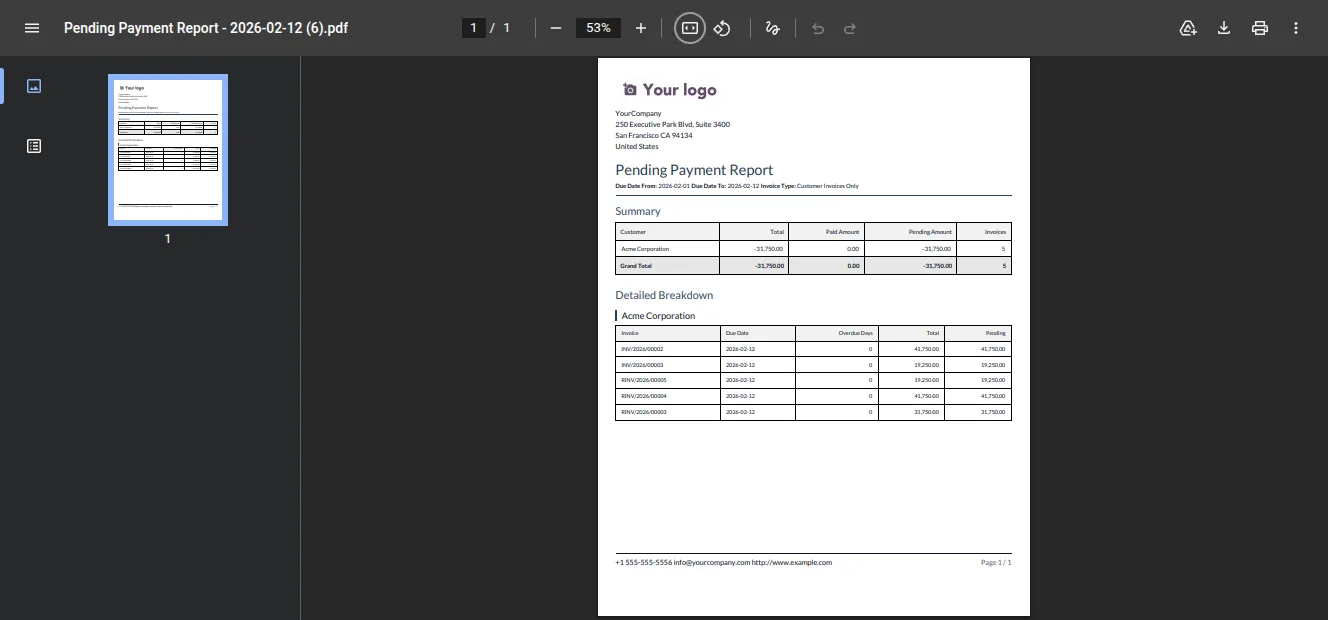Click the redo arrow
Screen dimensions: 1328x620
point(850,28)
